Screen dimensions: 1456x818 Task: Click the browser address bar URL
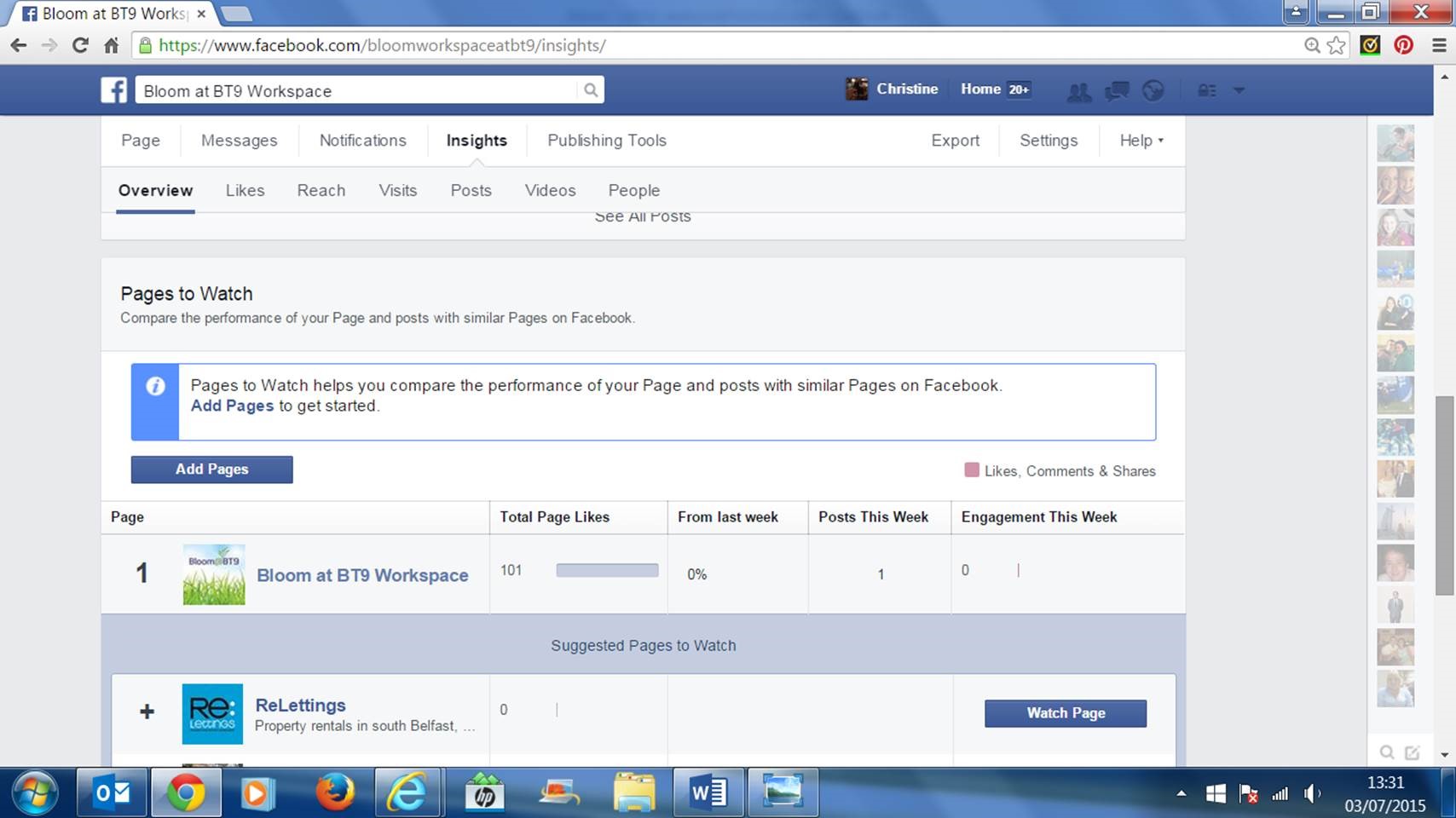(382, 45)
